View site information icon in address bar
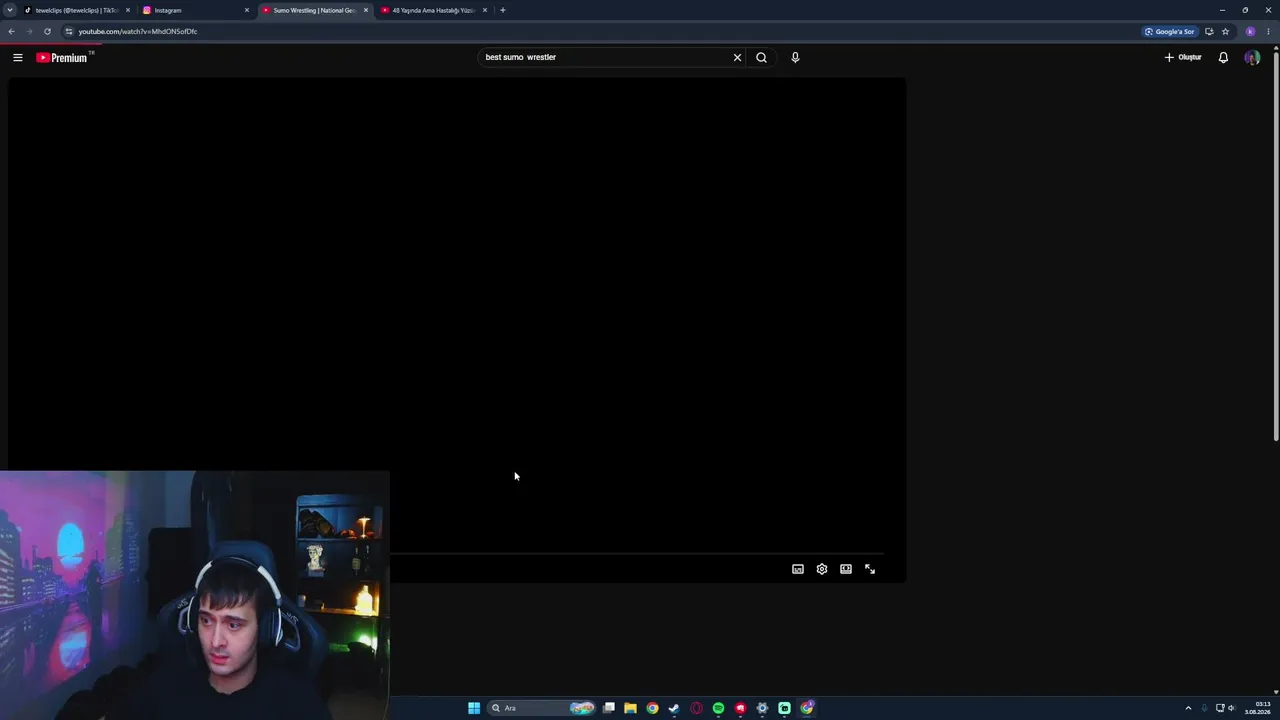Screen dimensions: 1280x720 click(68, 31)
